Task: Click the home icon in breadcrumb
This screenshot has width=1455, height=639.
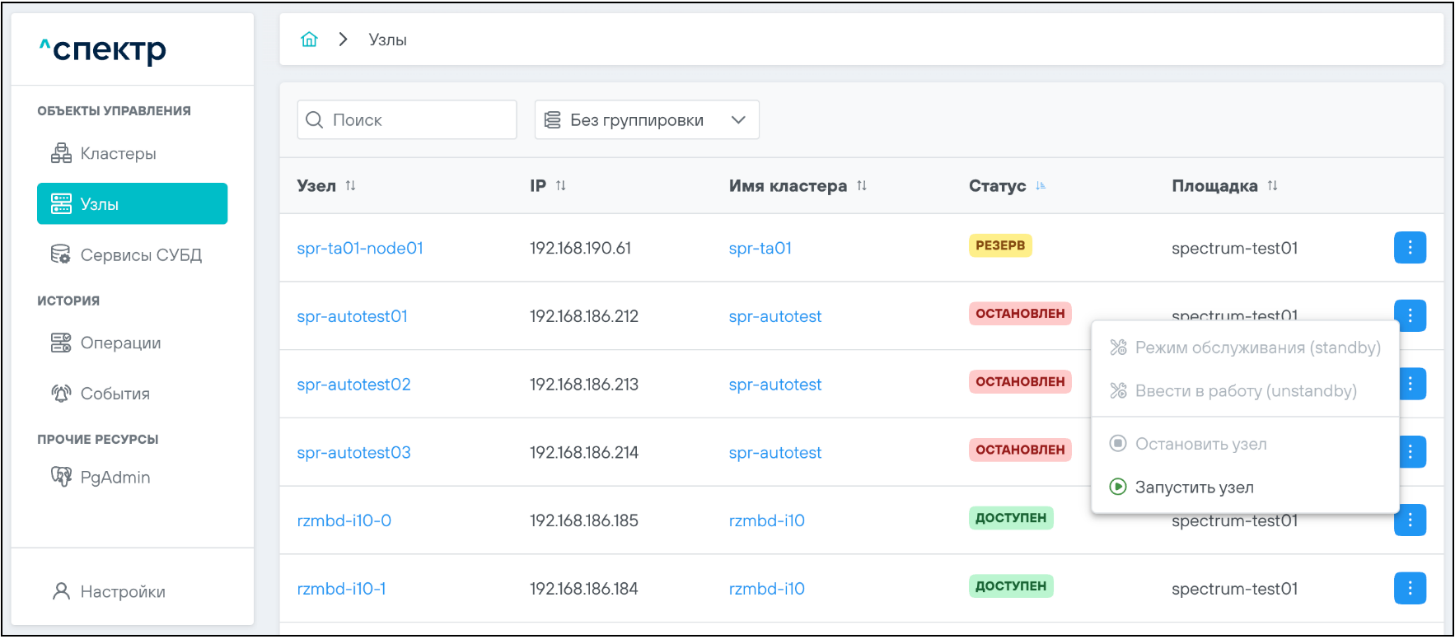Action: (x=310, y=40)
